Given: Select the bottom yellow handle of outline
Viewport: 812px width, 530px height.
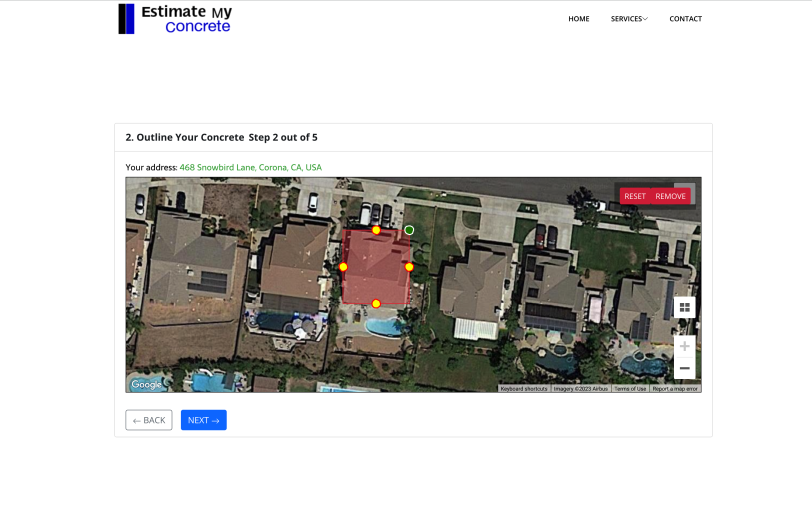Looking at the screenshot, I should pyautogui.click(x=376, y=303).
